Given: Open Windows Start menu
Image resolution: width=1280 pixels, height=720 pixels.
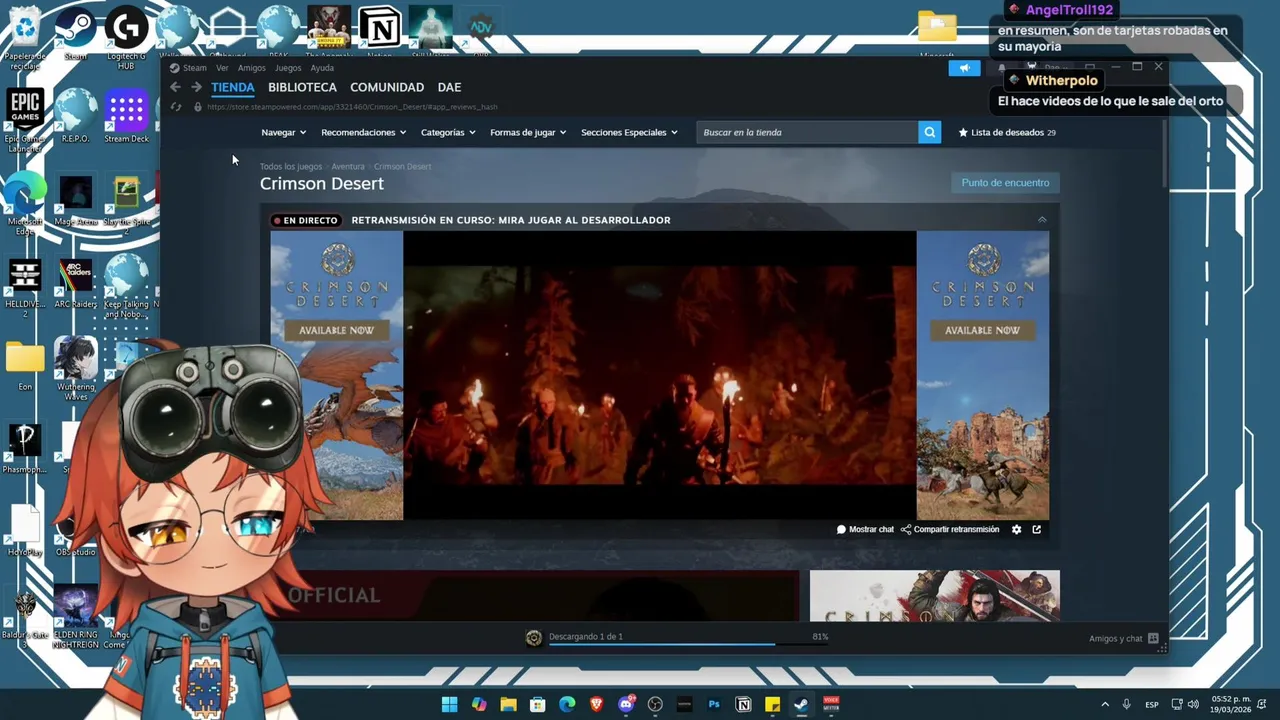Looking at the screenshot, I should 449,704.
